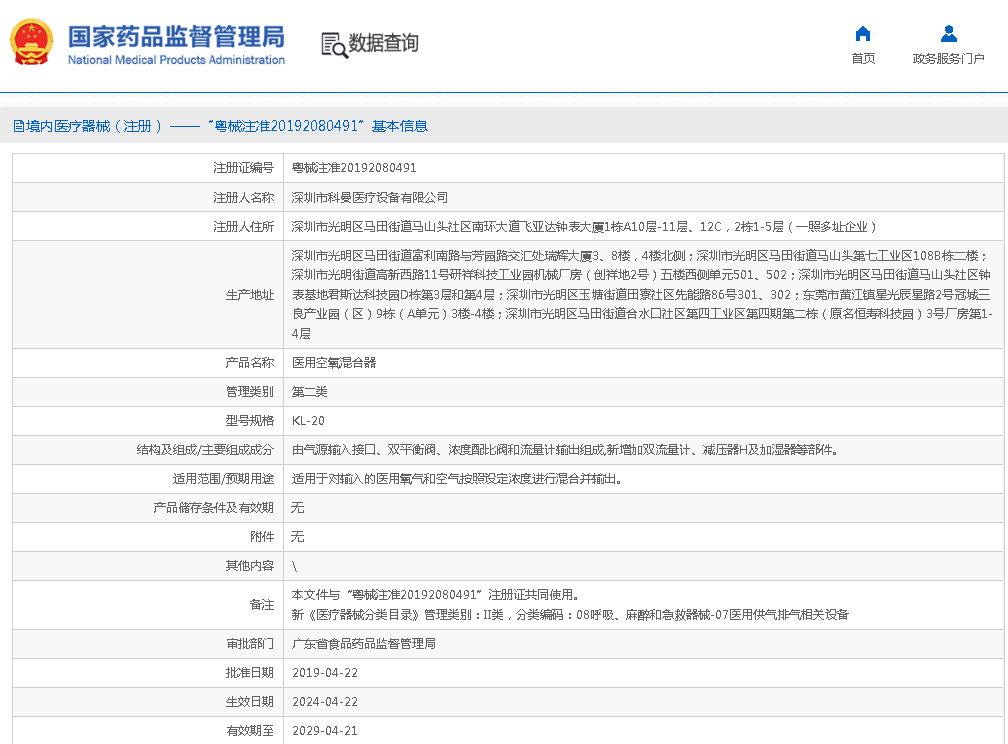Click the 国家药品监督管理局 site title
Viewport: 1008px width, 744px height.
[176, 36]
